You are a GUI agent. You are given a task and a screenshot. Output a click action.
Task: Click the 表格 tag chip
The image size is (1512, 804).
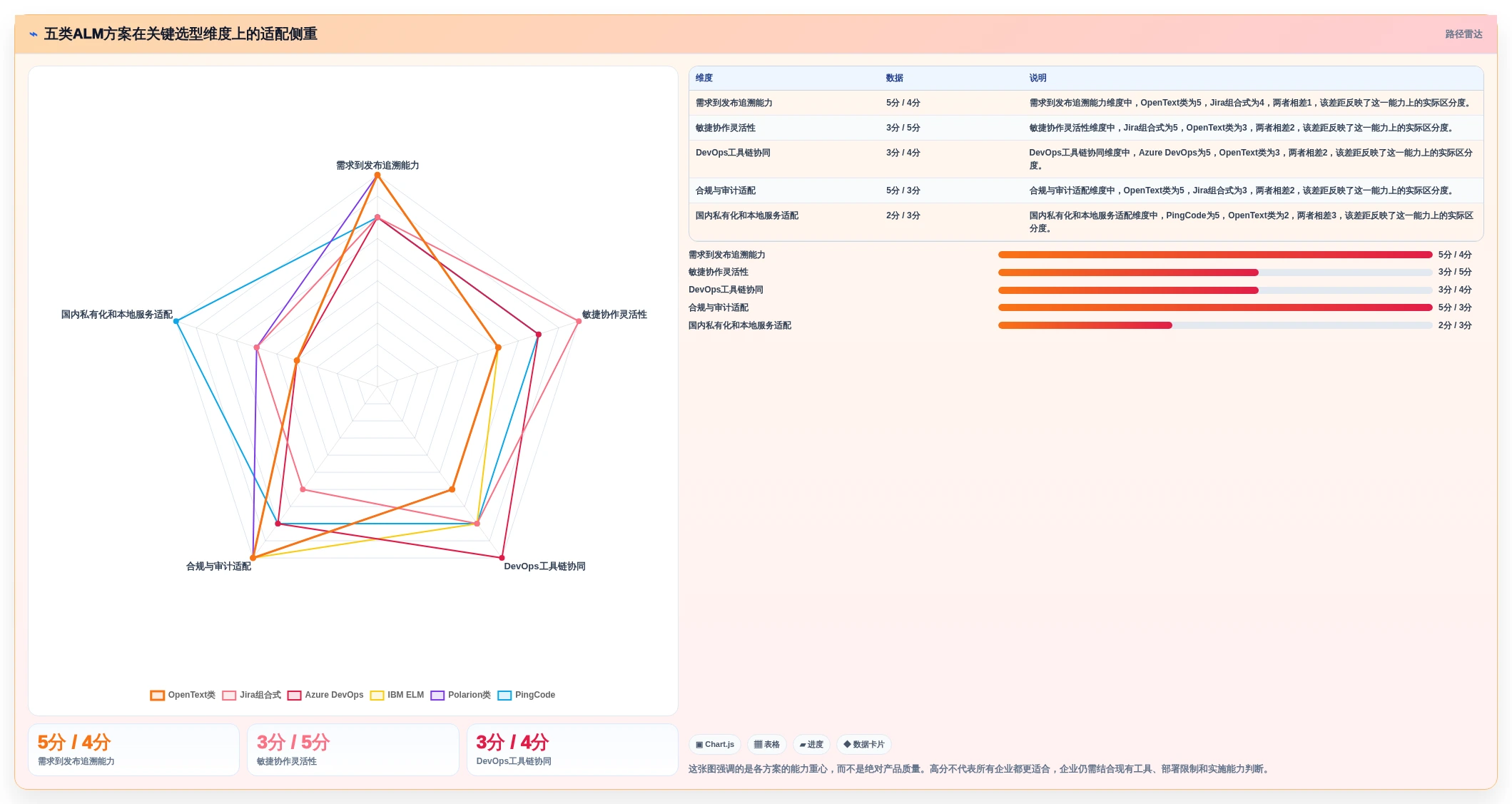767,744
